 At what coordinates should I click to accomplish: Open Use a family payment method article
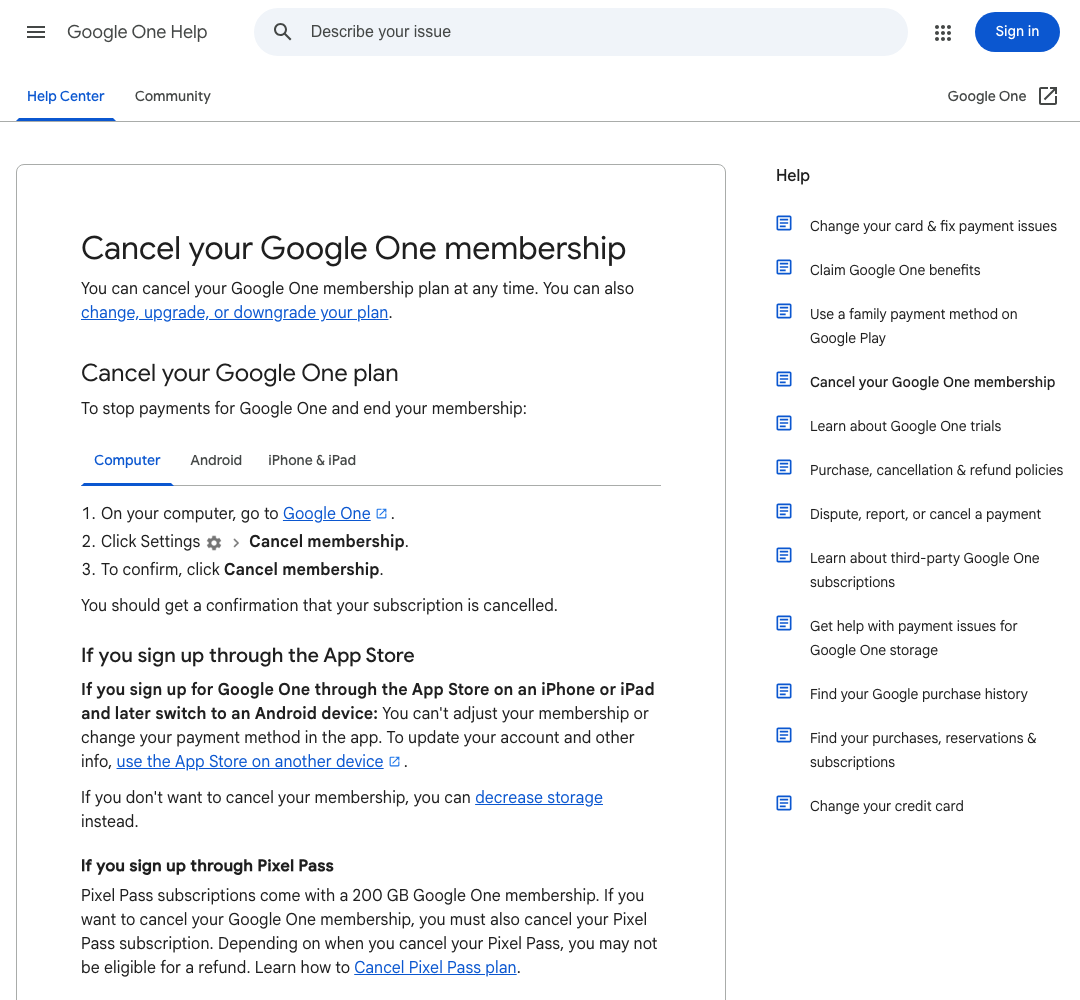[x=913, y=326]
